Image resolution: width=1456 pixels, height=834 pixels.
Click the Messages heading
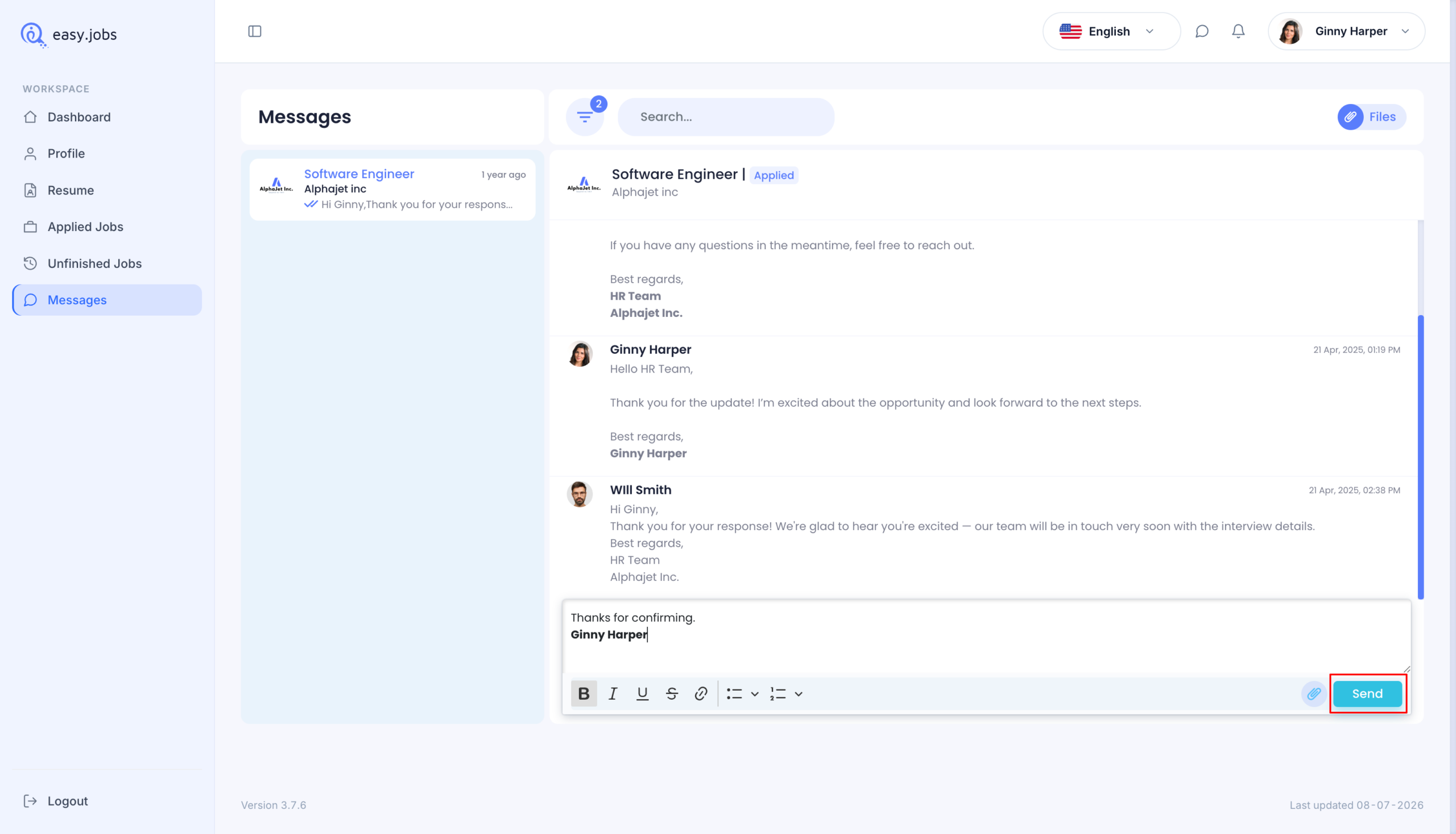[x=305, y=117]
